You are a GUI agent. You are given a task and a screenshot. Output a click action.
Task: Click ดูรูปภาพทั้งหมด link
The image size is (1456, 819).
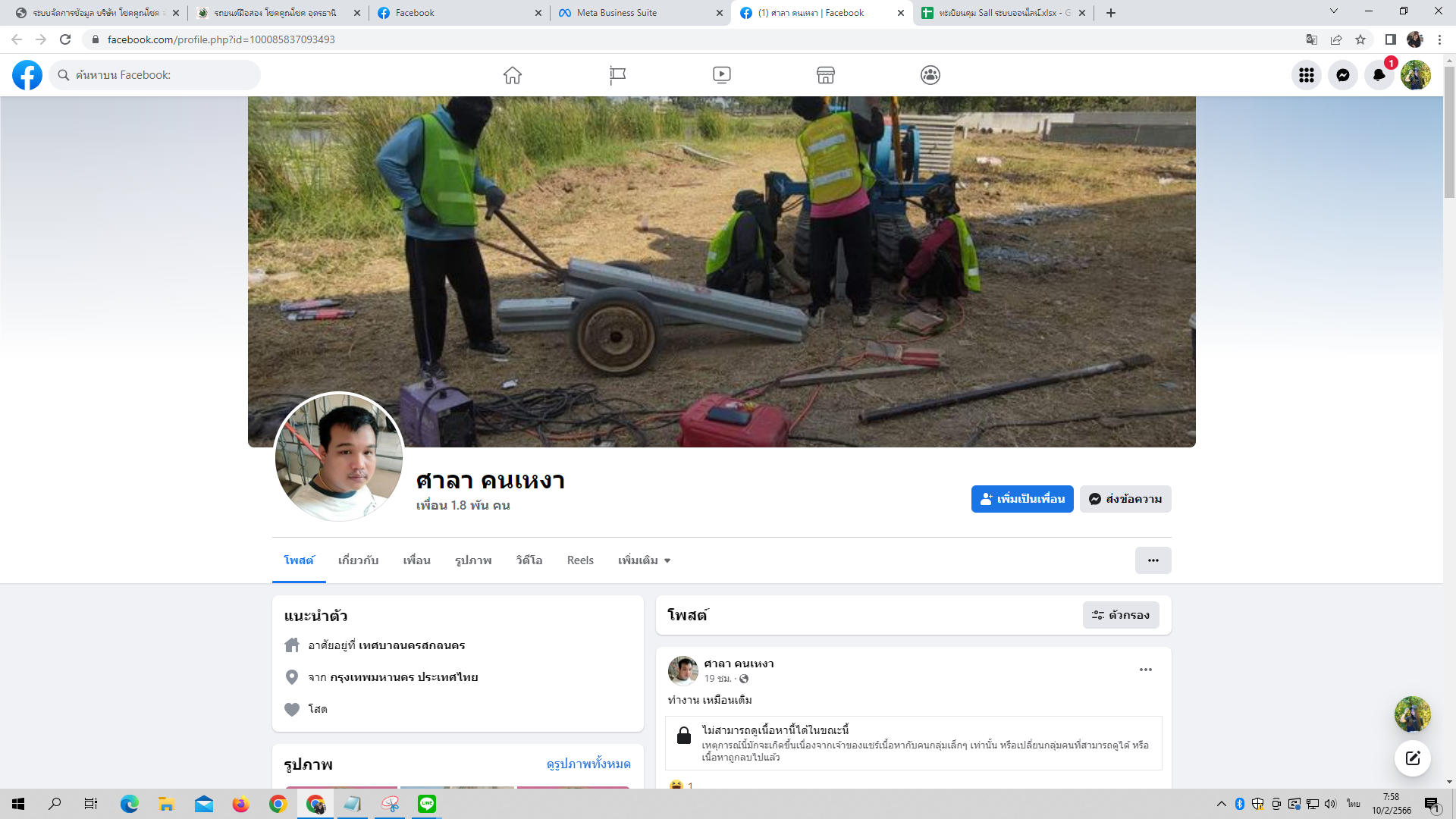point(588,764)
